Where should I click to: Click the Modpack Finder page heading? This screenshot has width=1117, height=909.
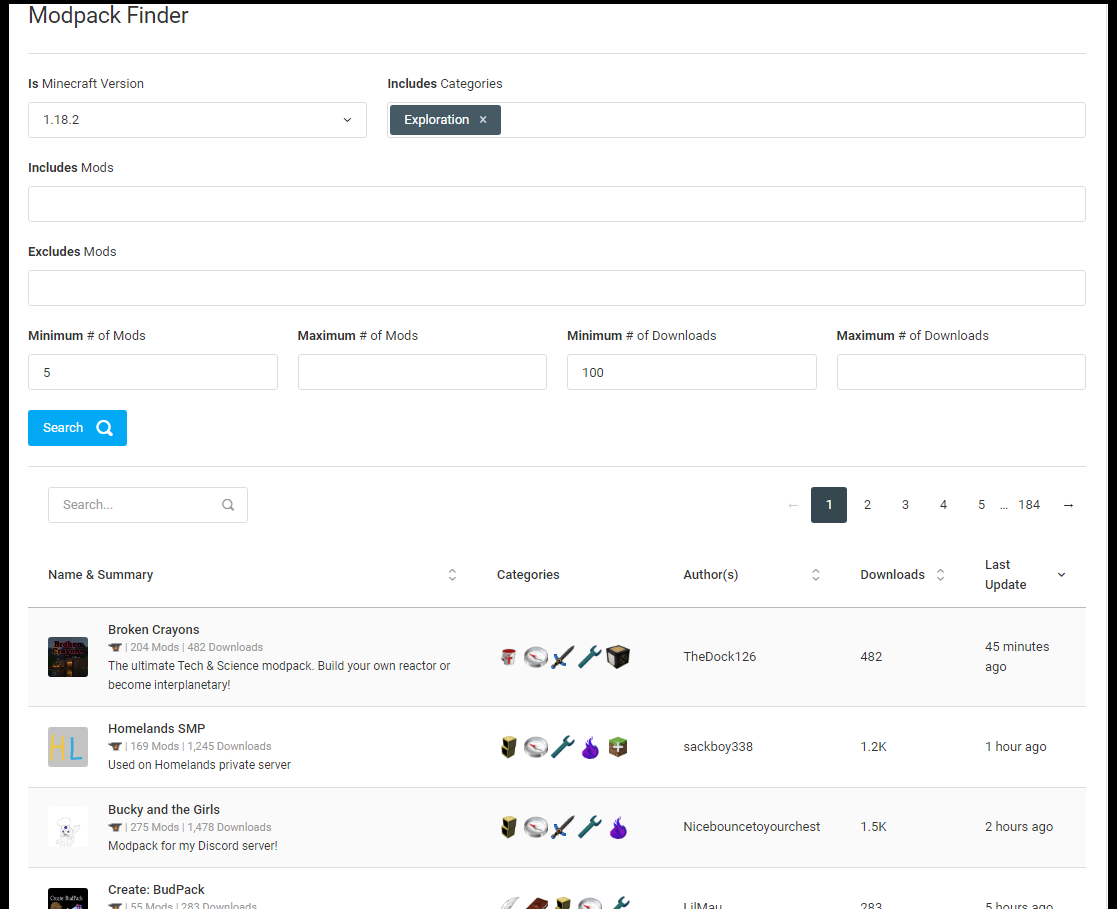108,15
